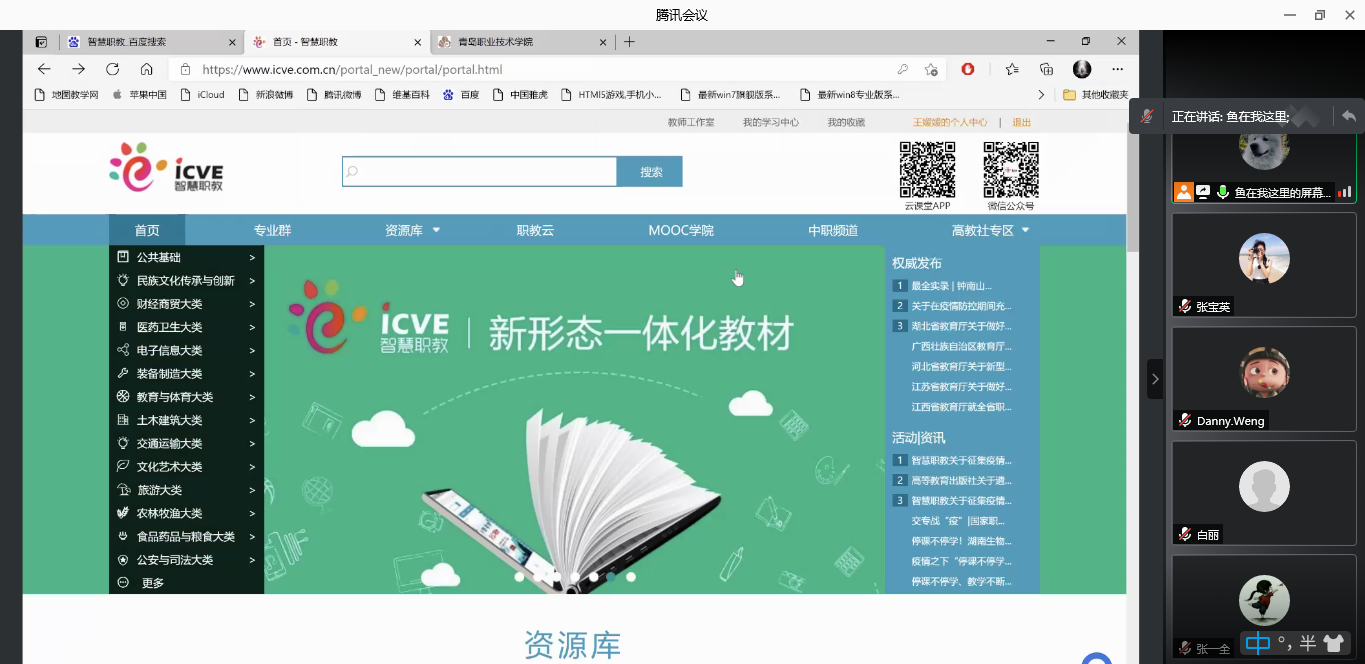Screen dimensions: 1365x664
Task: Click the reply arrow in speaker bar
Action: pos(1348,116)
